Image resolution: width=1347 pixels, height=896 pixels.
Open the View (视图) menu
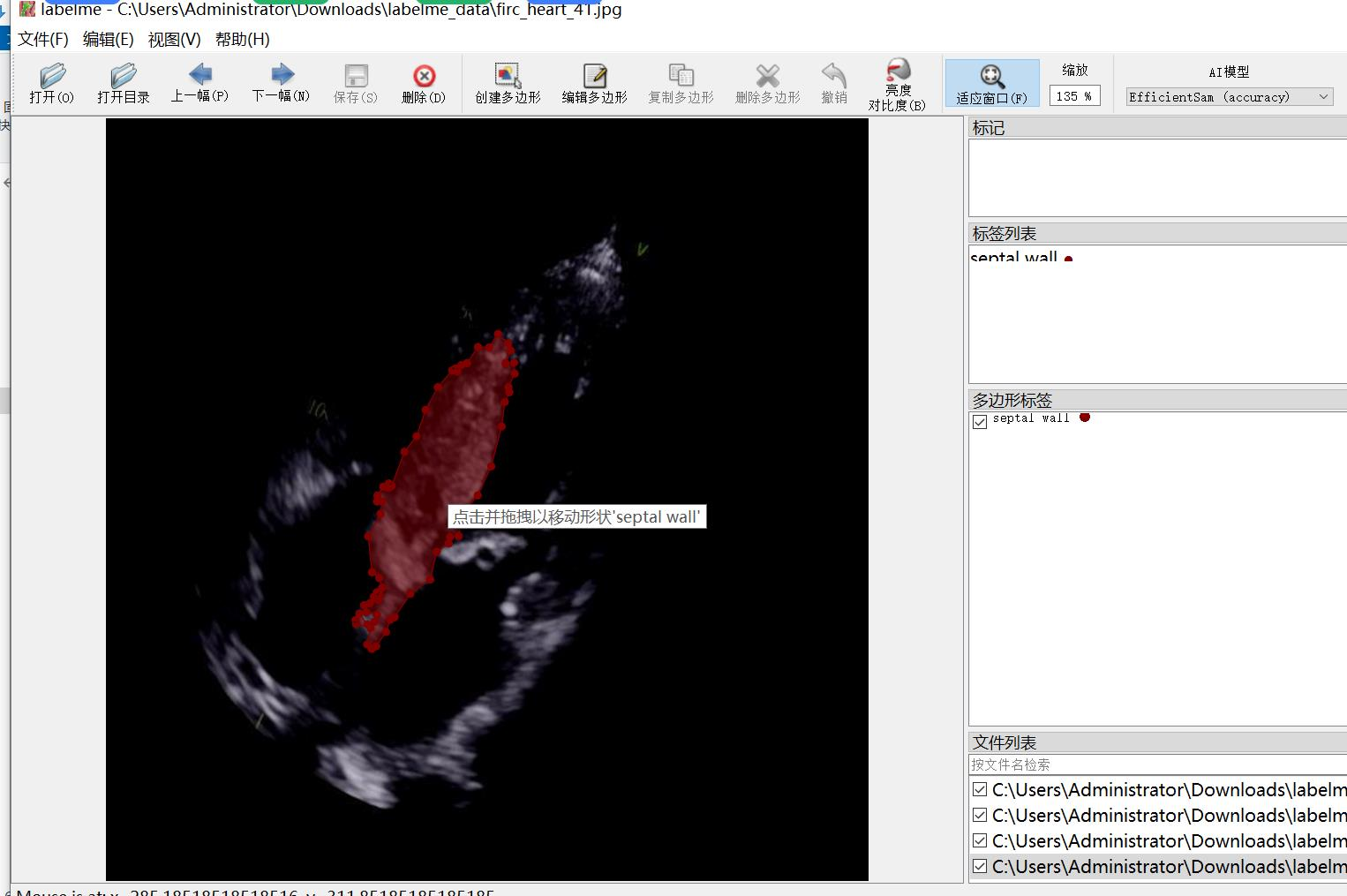coord(174,40)
